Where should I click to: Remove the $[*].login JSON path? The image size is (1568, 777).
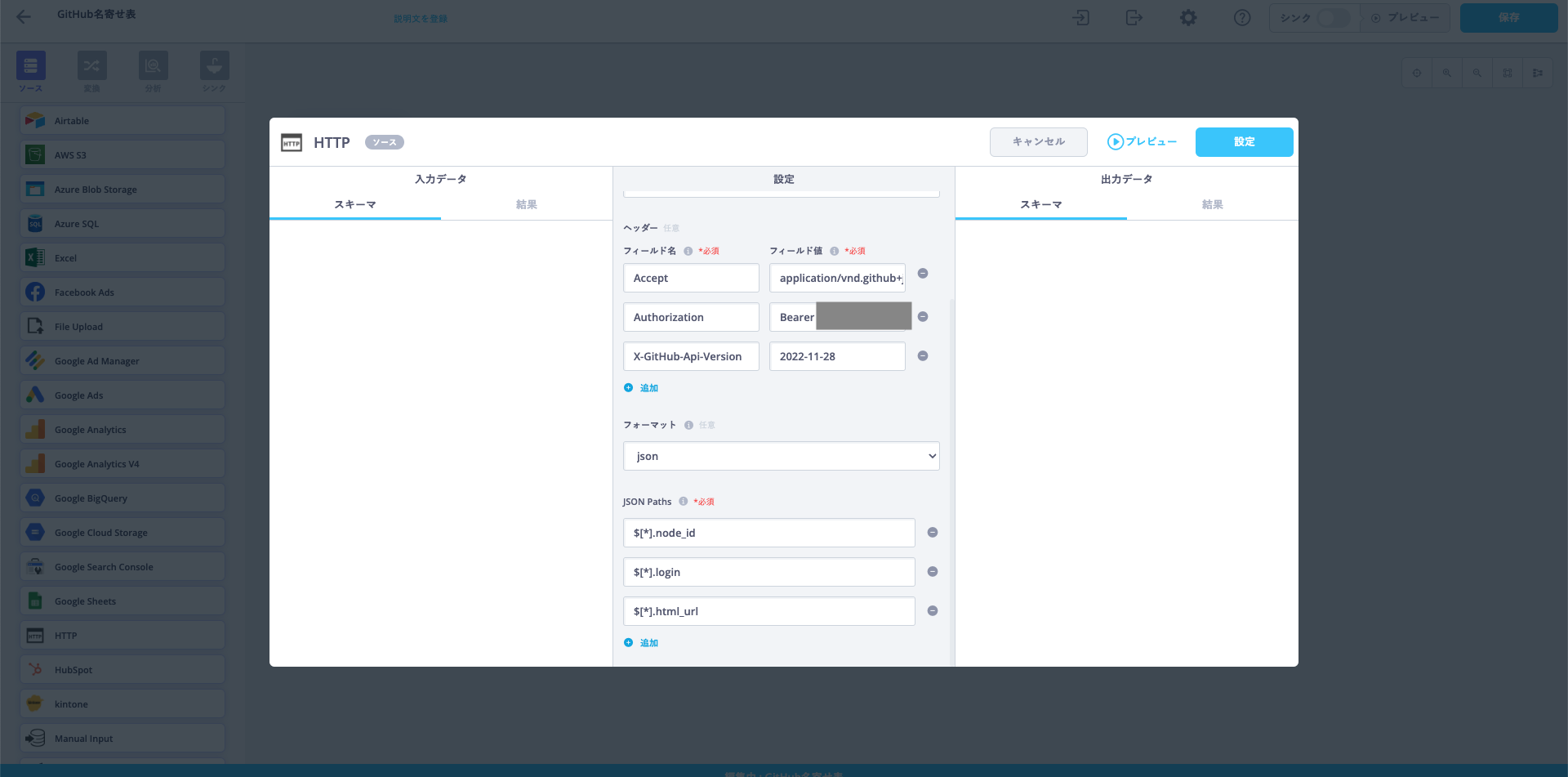click(x=933, y=572)
